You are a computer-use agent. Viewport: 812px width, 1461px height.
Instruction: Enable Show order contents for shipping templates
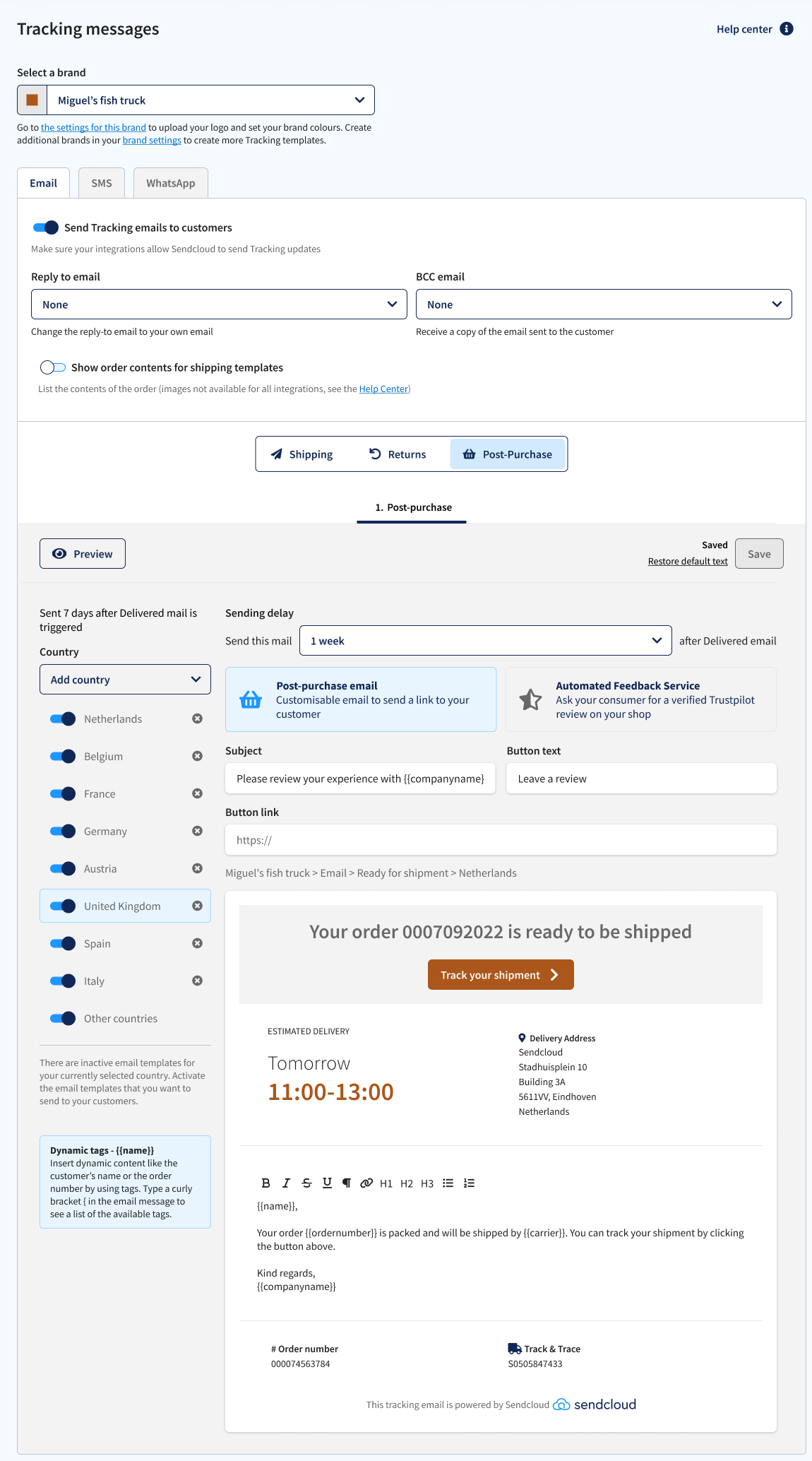pos(52,367)
